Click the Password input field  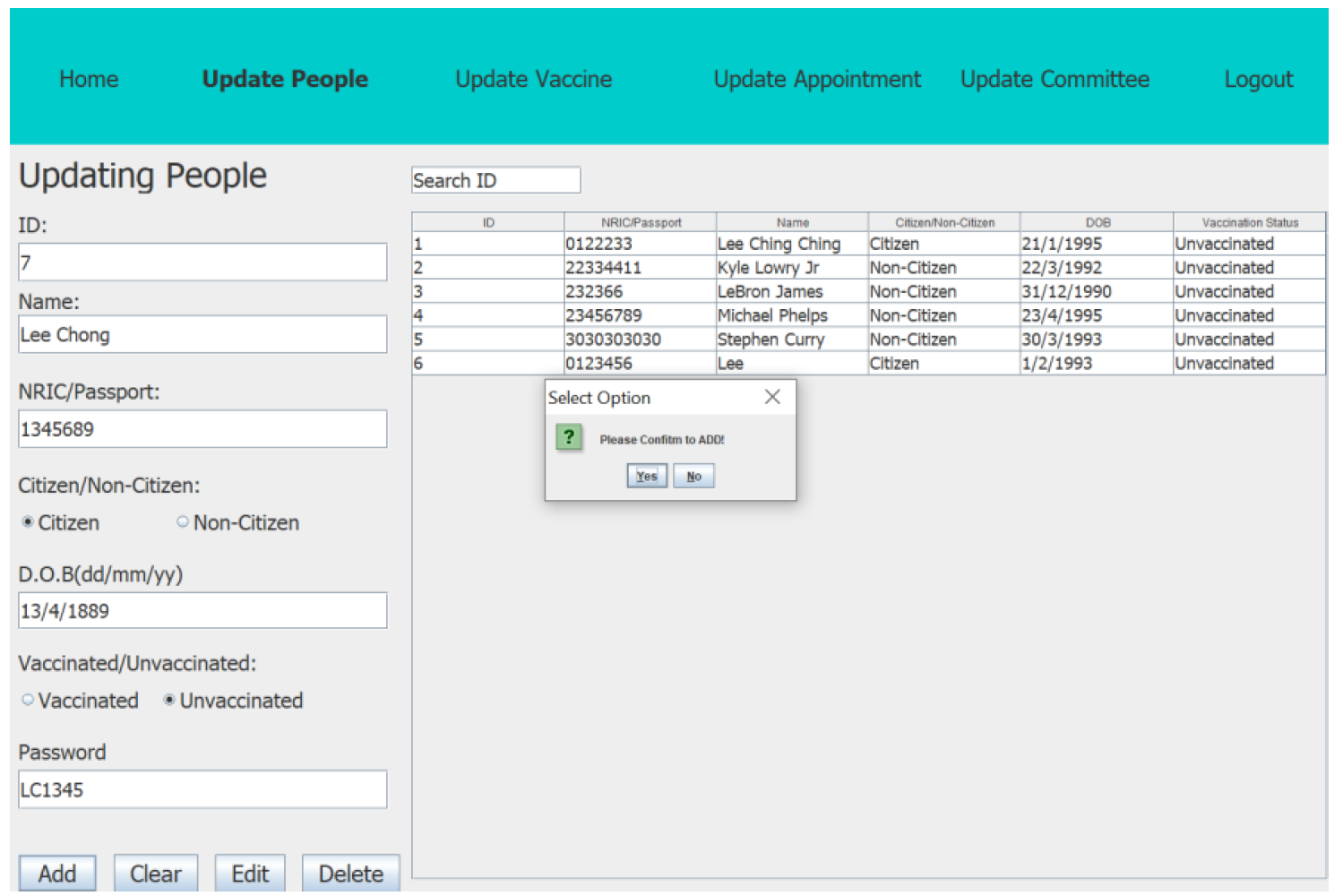[202, 789]
